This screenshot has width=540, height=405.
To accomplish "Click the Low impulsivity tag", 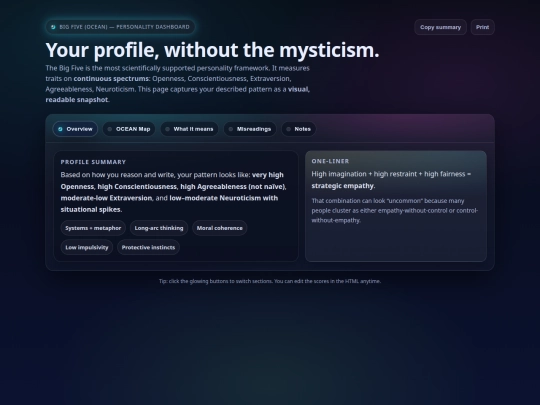I will pyautogui.click(x=86, y=247).
